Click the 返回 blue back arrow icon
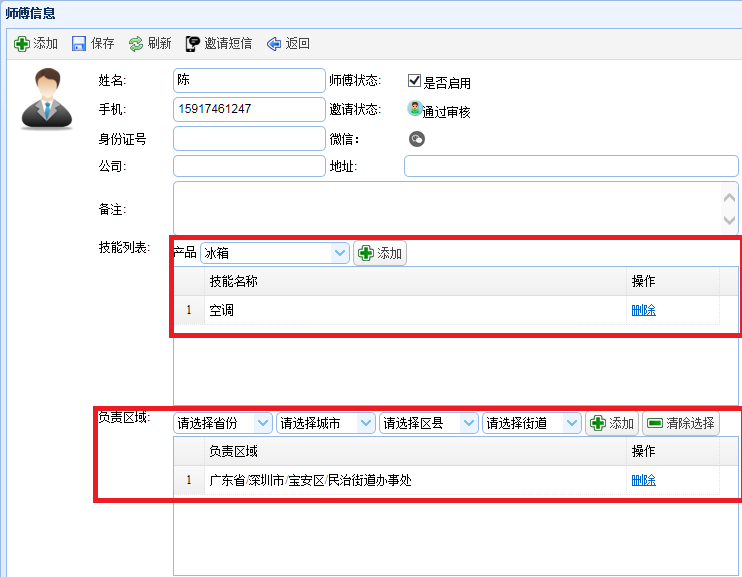742x577 pixels. 274,44
